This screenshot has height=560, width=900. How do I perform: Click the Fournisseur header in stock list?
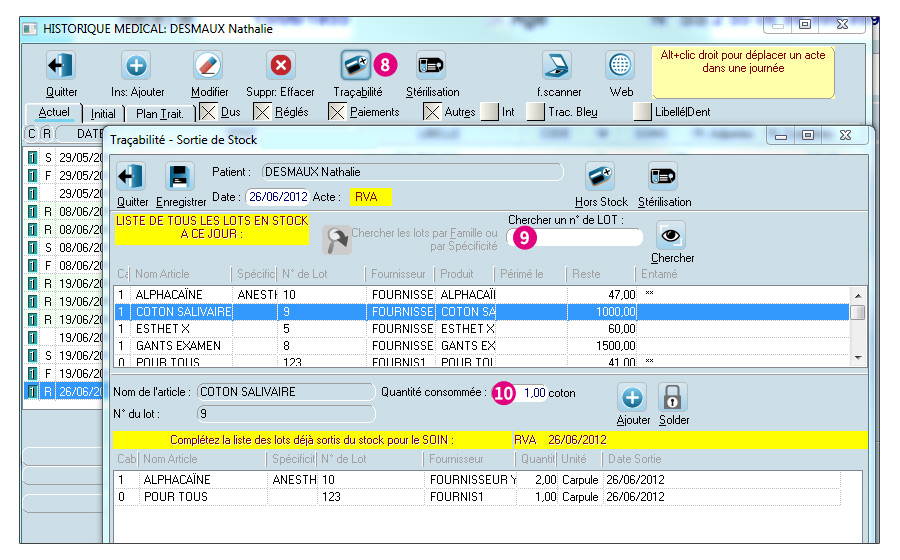point(399,274)
